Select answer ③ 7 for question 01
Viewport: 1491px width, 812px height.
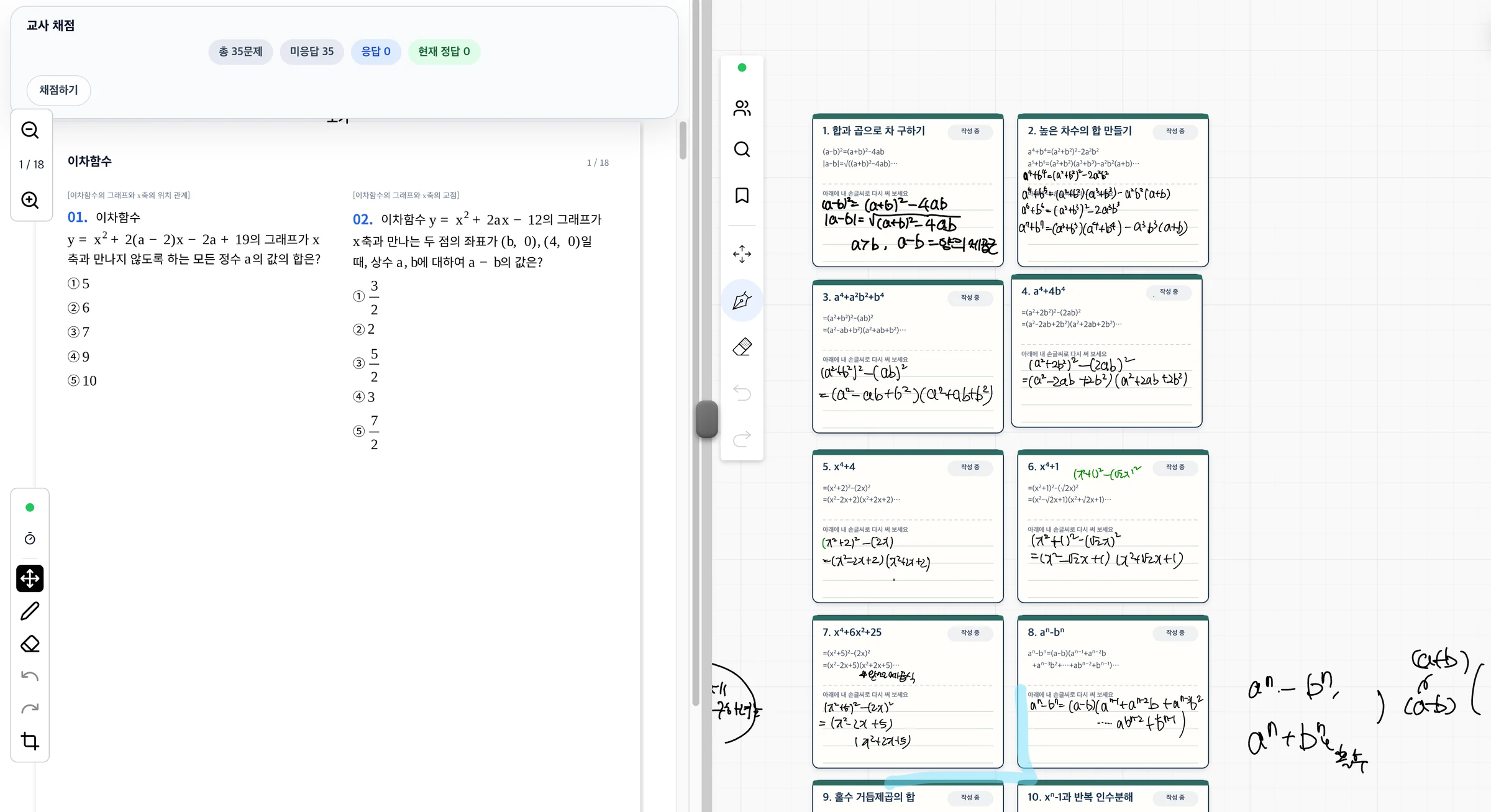[79, 332]
